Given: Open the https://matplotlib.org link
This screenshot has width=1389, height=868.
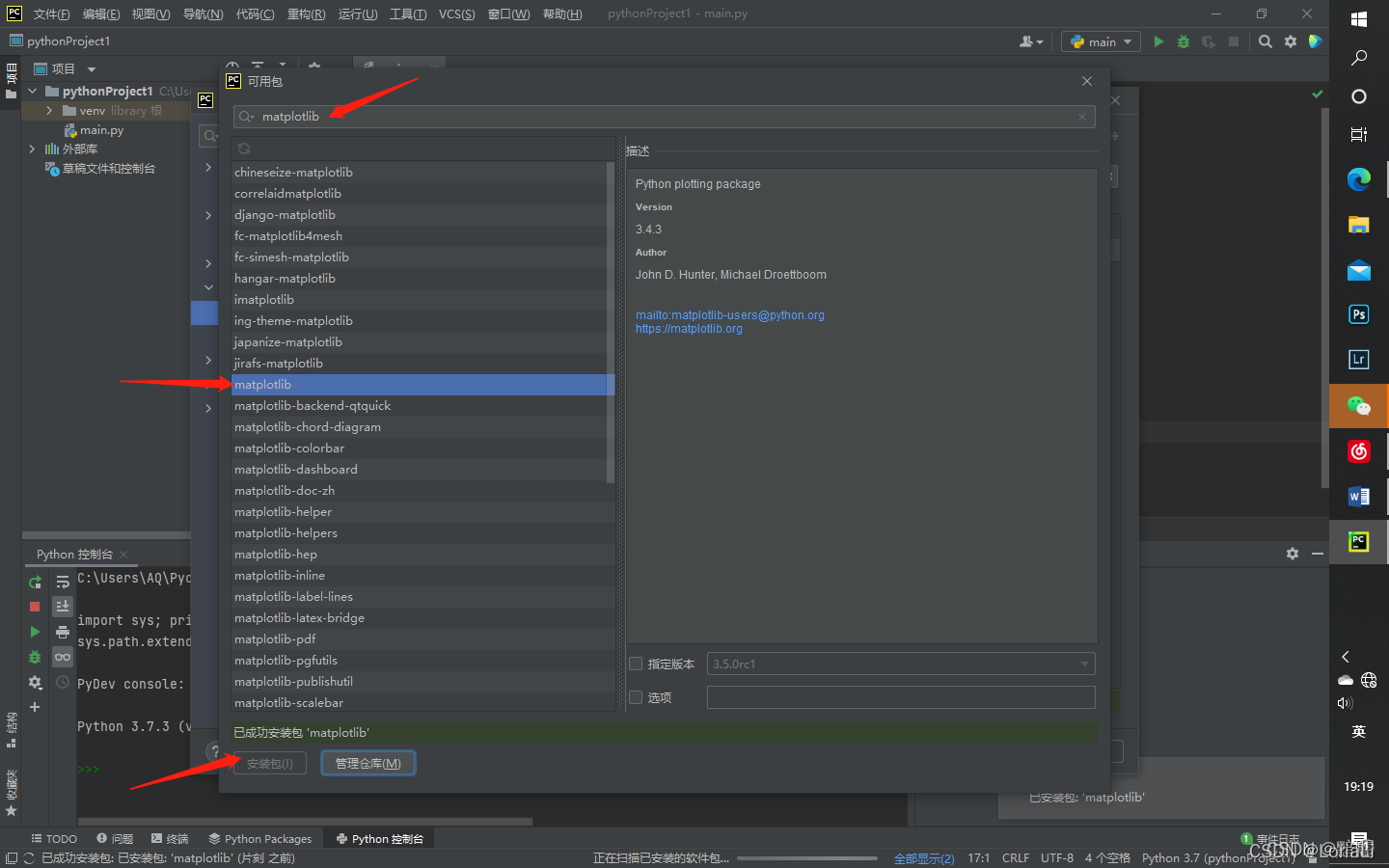Looking at the screenshot, I should (689, 329).
